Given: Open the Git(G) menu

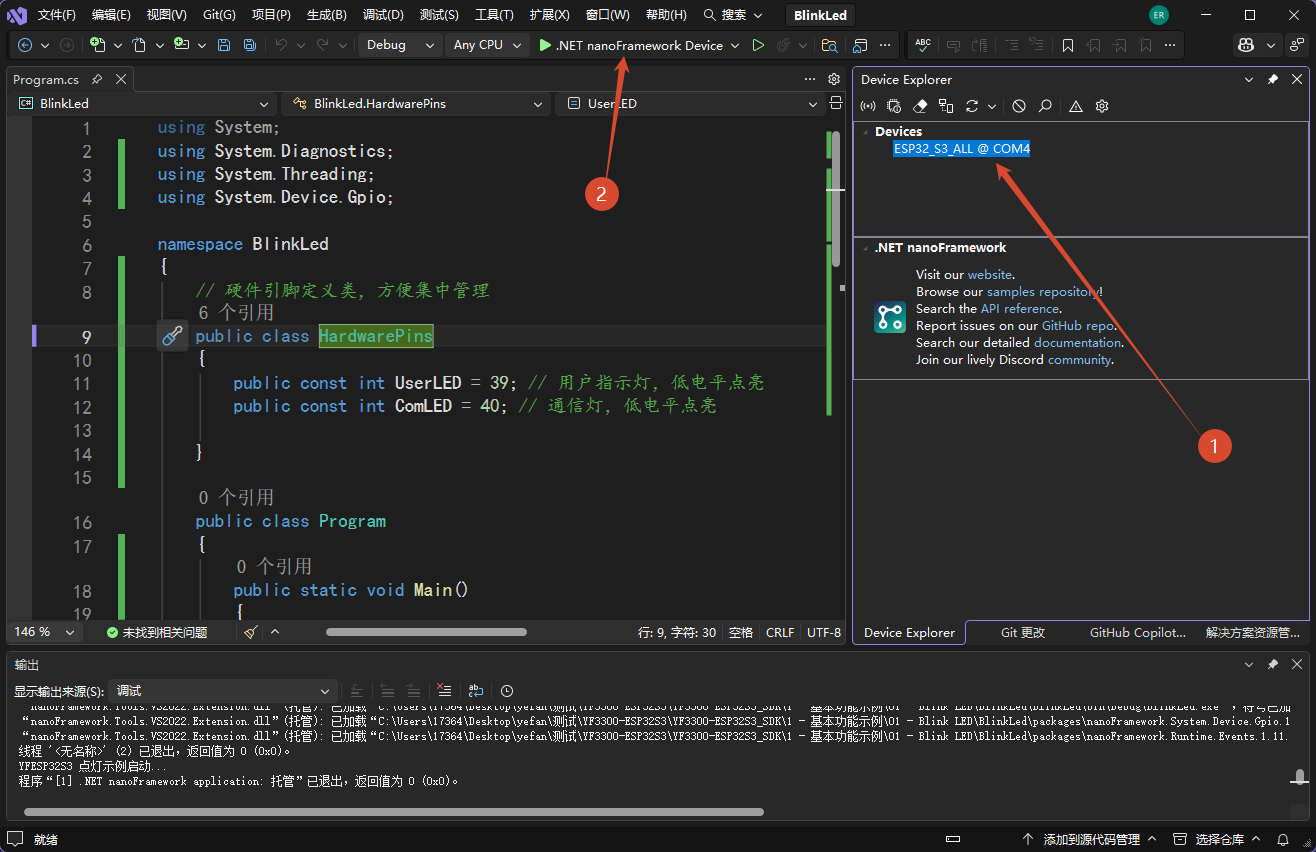Looking at the screenshot, I should 219,15.
